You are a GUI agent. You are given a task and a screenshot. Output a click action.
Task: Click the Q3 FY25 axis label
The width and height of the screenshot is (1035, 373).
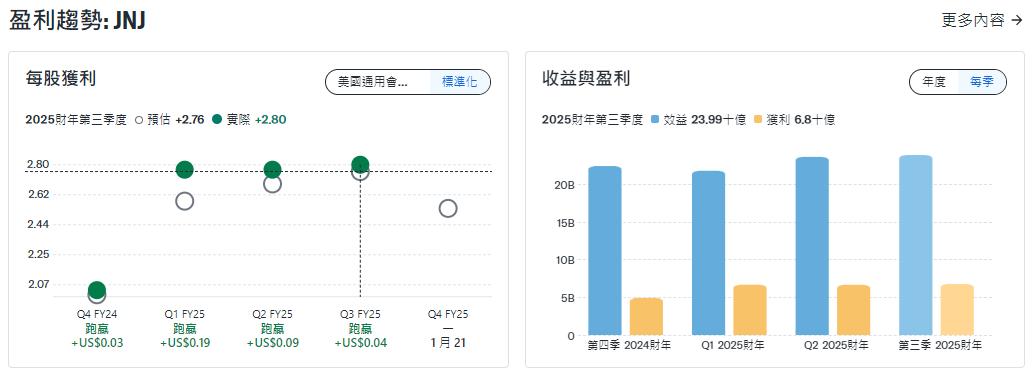tap(360, 314)
